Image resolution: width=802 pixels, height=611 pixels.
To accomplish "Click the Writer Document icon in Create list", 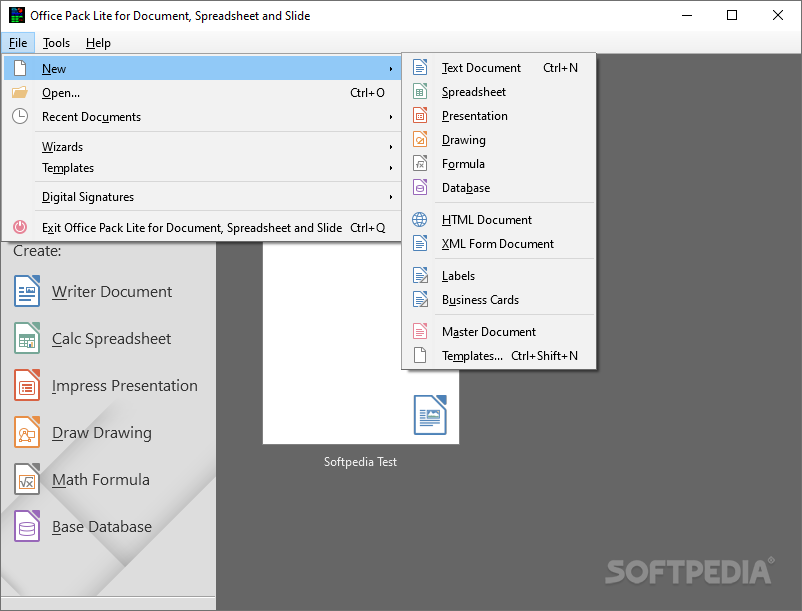I will pyautogui.click(x=27, y=291).
